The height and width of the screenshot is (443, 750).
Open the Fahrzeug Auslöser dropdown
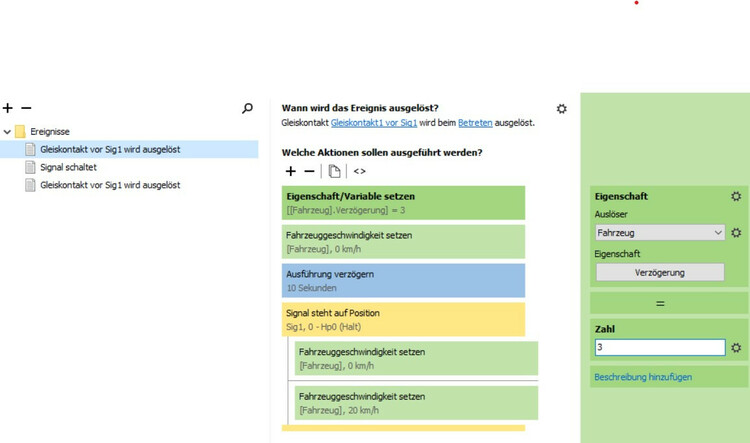[x=659, y=233]
